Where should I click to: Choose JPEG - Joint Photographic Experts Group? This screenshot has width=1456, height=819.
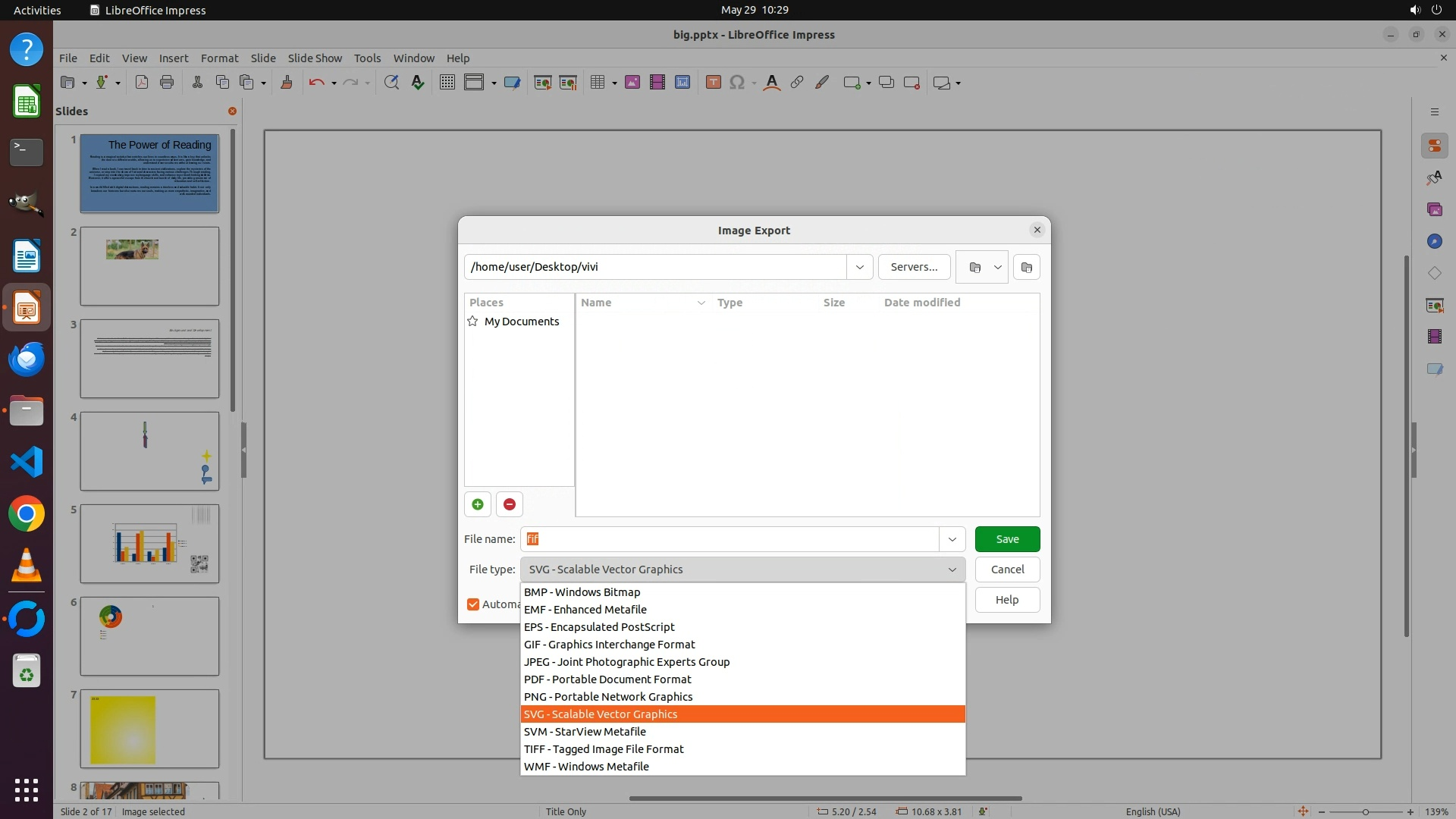point(626,662)
